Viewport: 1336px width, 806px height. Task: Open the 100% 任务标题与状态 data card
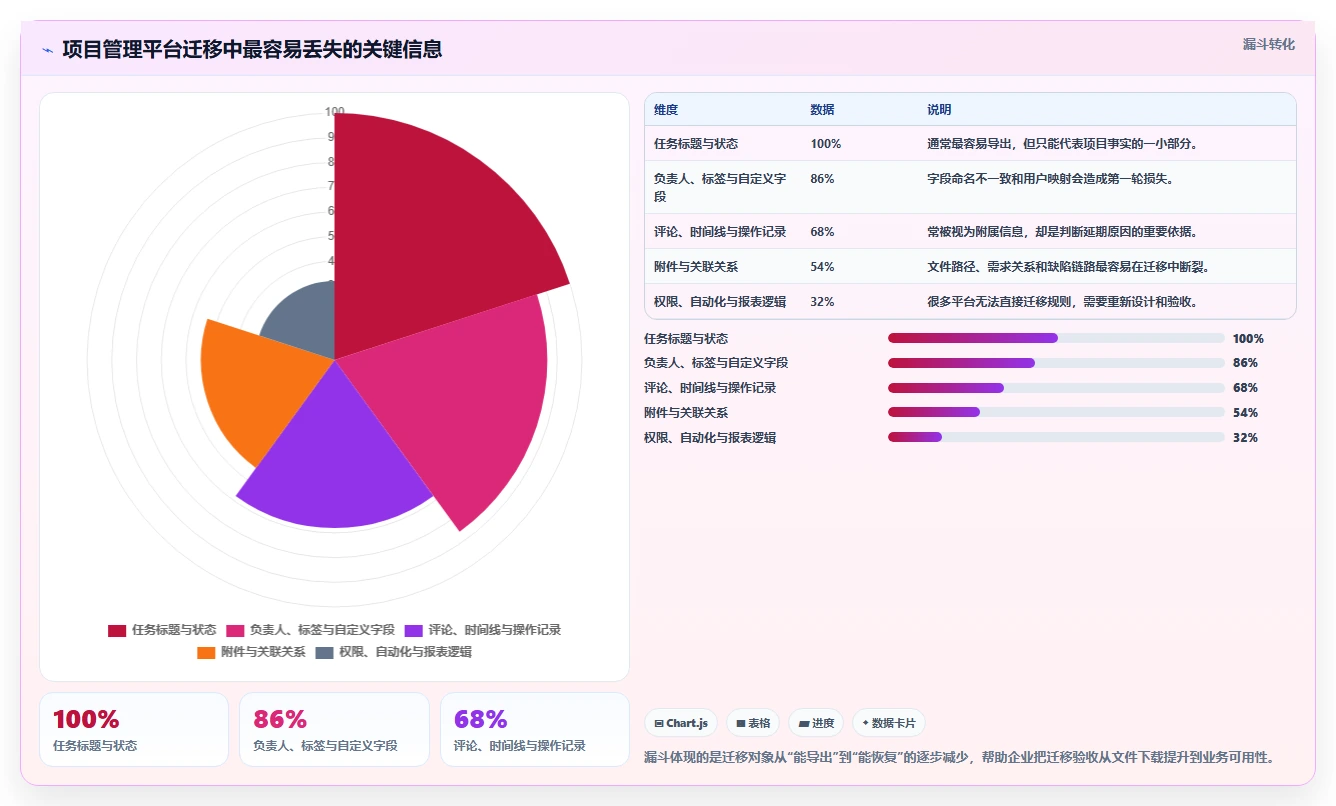[134, 730]
